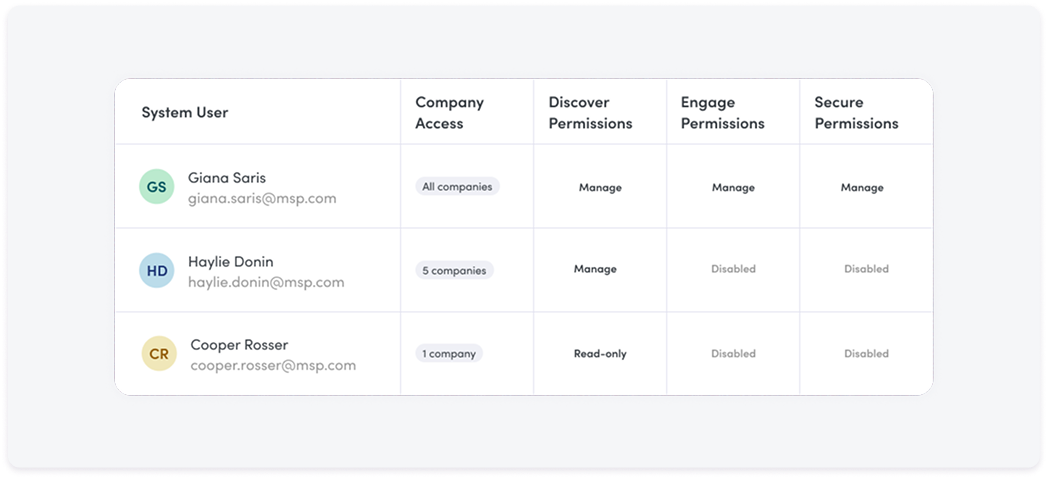Click the email haylie.donin@msp.com

(x=266, y=282)
